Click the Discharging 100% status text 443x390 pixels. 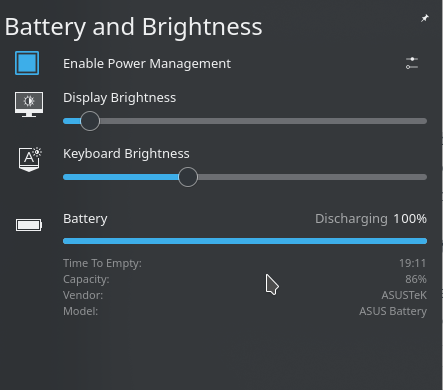371,219
